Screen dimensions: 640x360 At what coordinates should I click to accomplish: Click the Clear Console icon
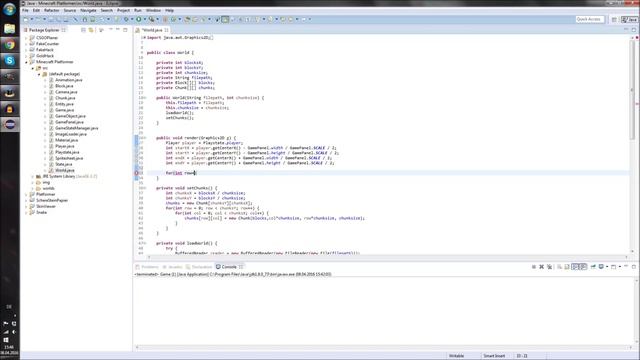coord(559,267)
